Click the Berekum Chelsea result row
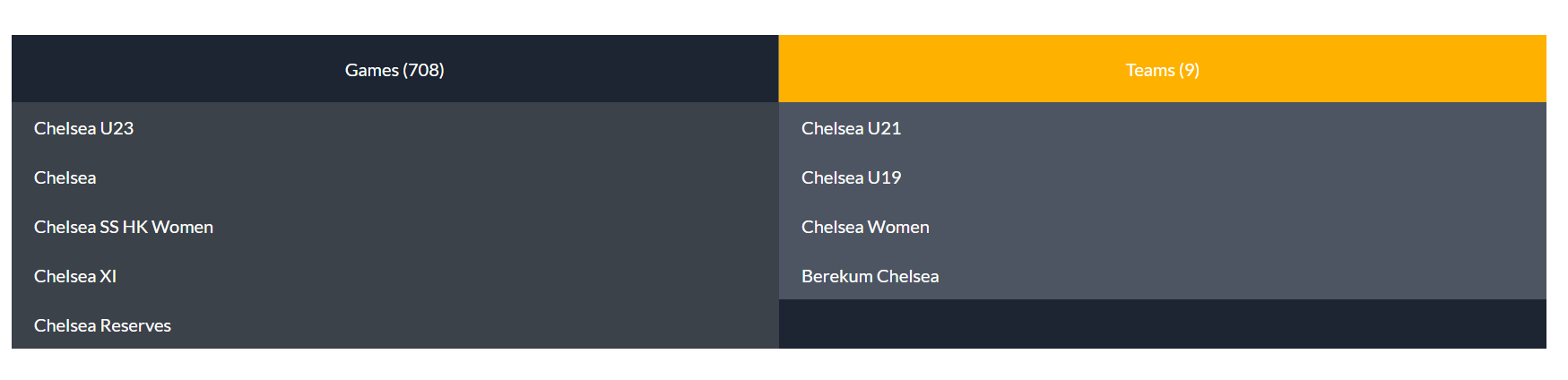 (x=1162, y=275)
